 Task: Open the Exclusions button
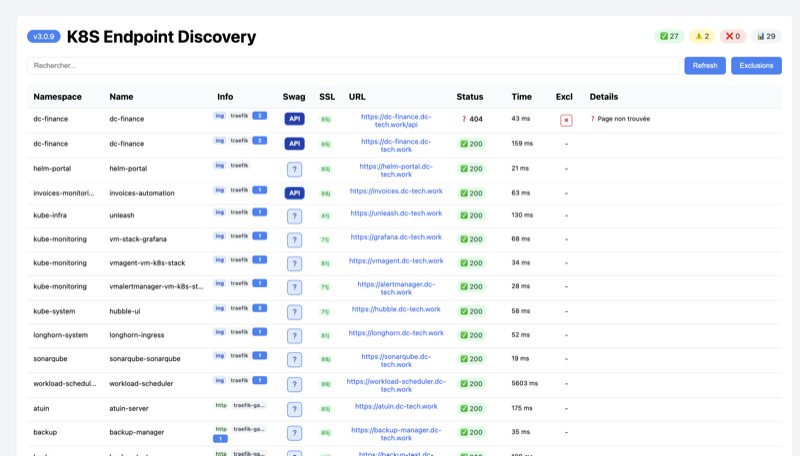point(756,66)
